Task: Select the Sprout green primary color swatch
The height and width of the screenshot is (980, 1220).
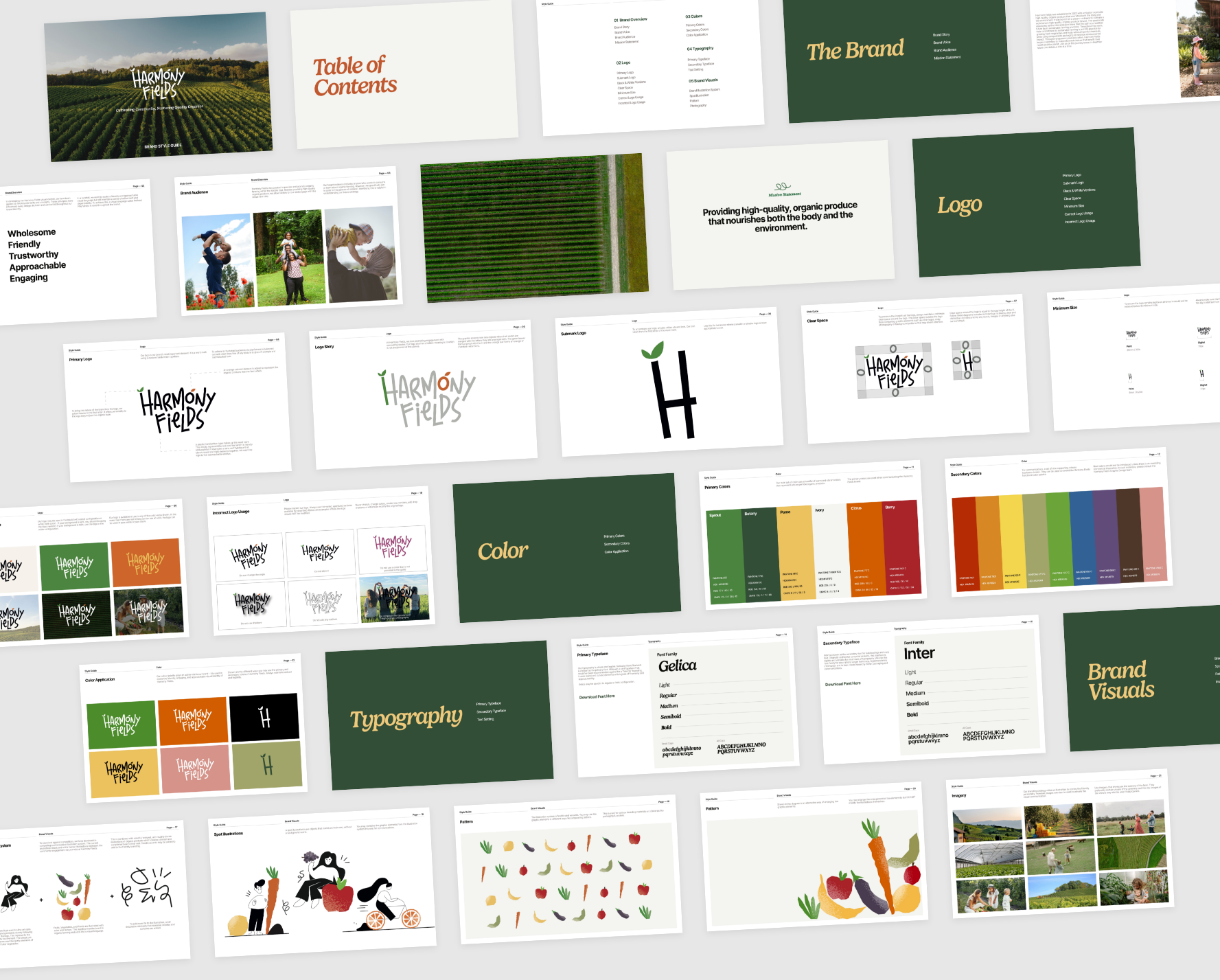Action: [725, 557]
